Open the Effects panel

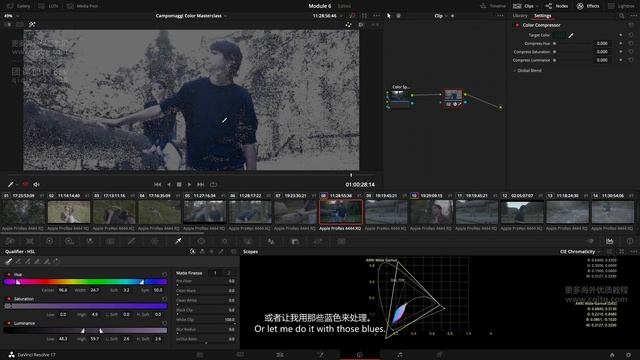[588, 6]
